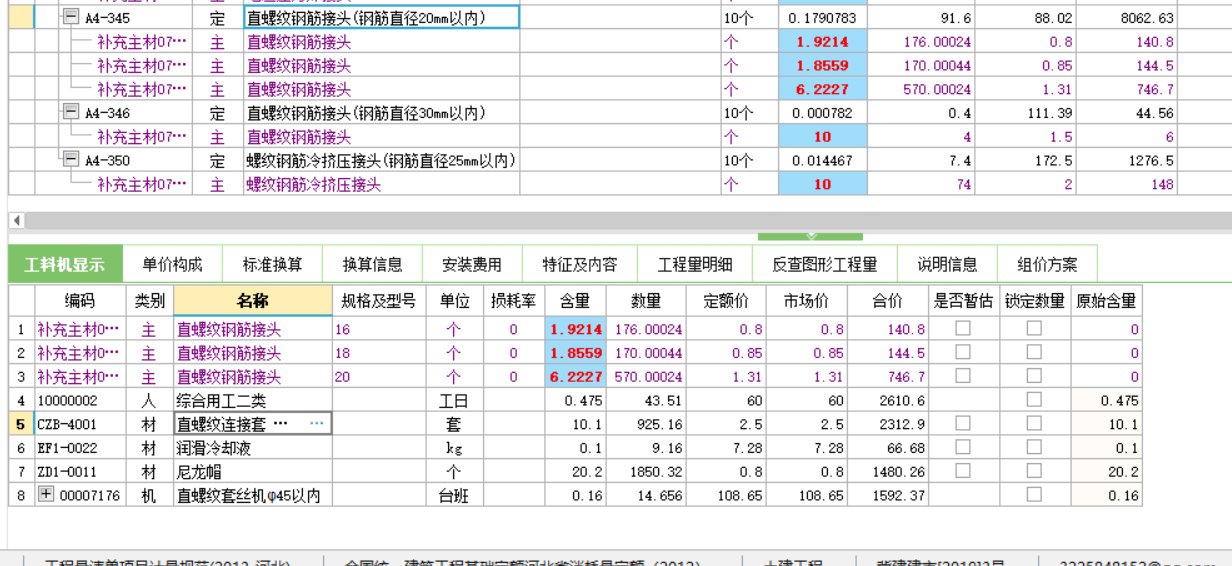Viewport: 1232px width, 566px height.
Task: Click quantity cell 1850.32
Action: click(646, 472)
